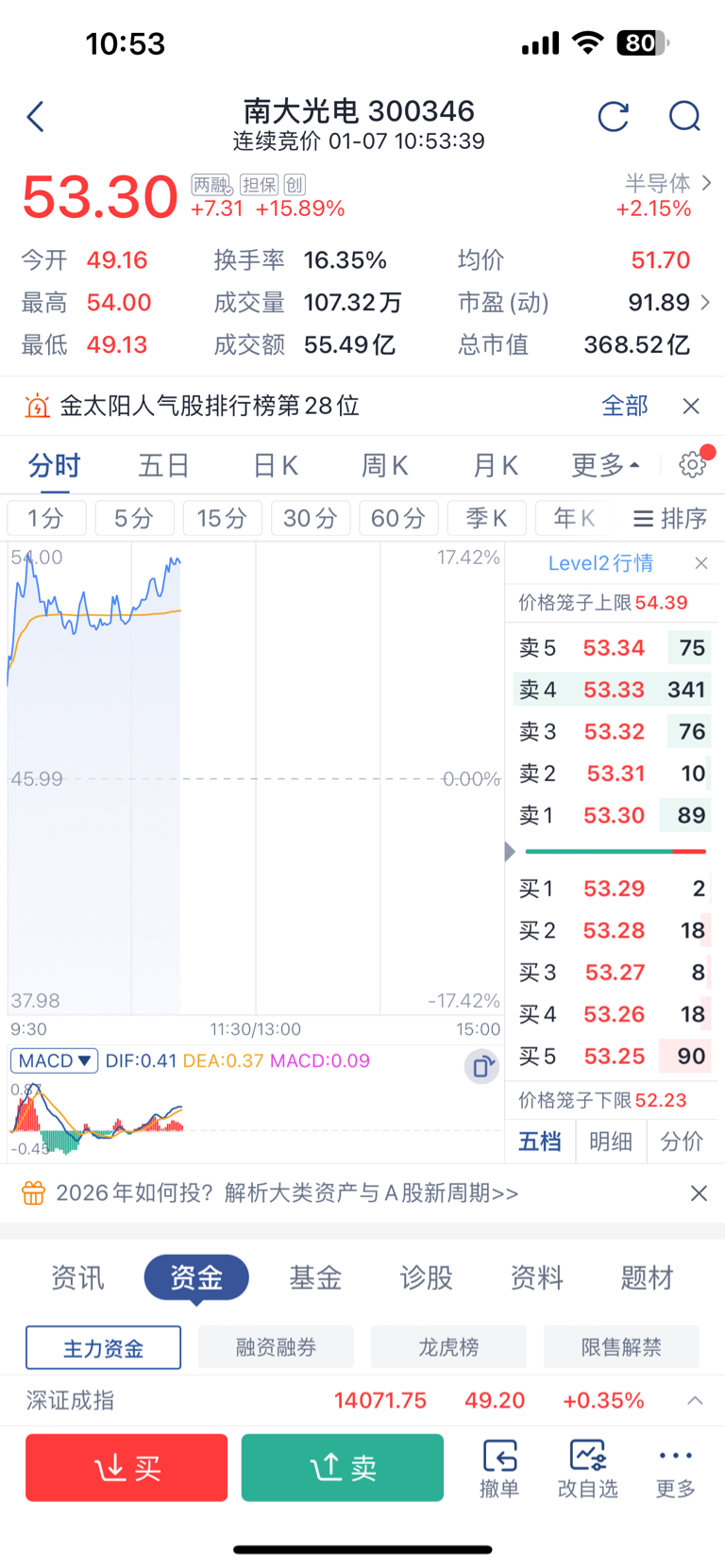Open the search magnifier icon

tap(684, 117)
